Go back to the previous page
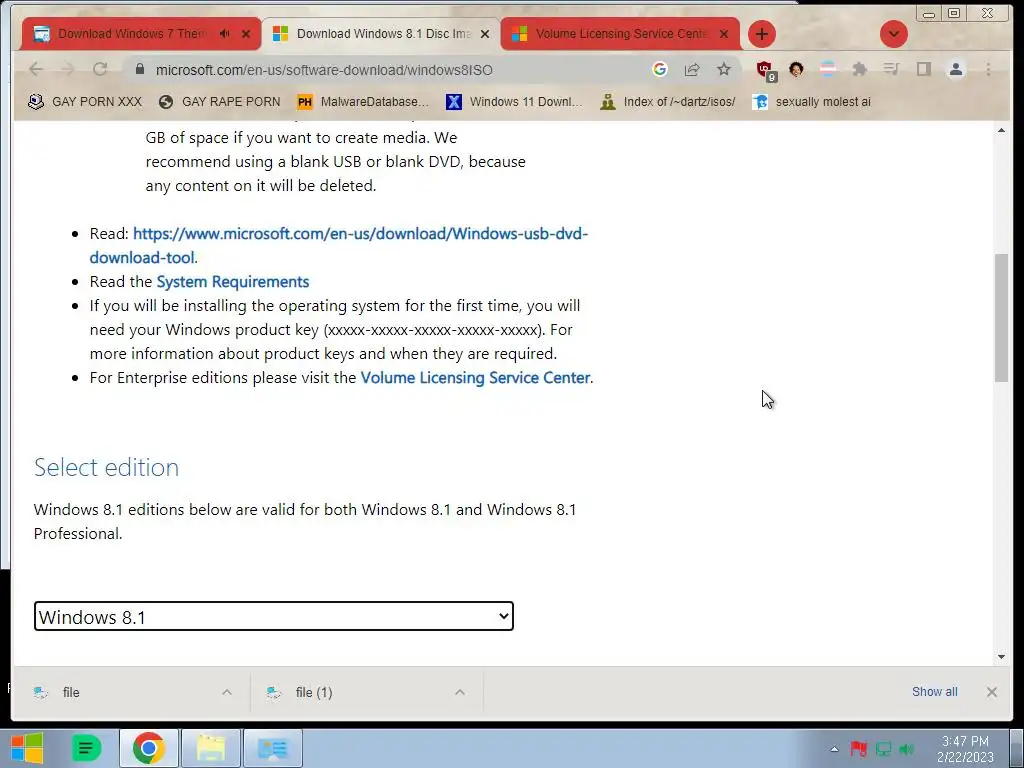Viewport: 1024px width, 768px height. 36,69
